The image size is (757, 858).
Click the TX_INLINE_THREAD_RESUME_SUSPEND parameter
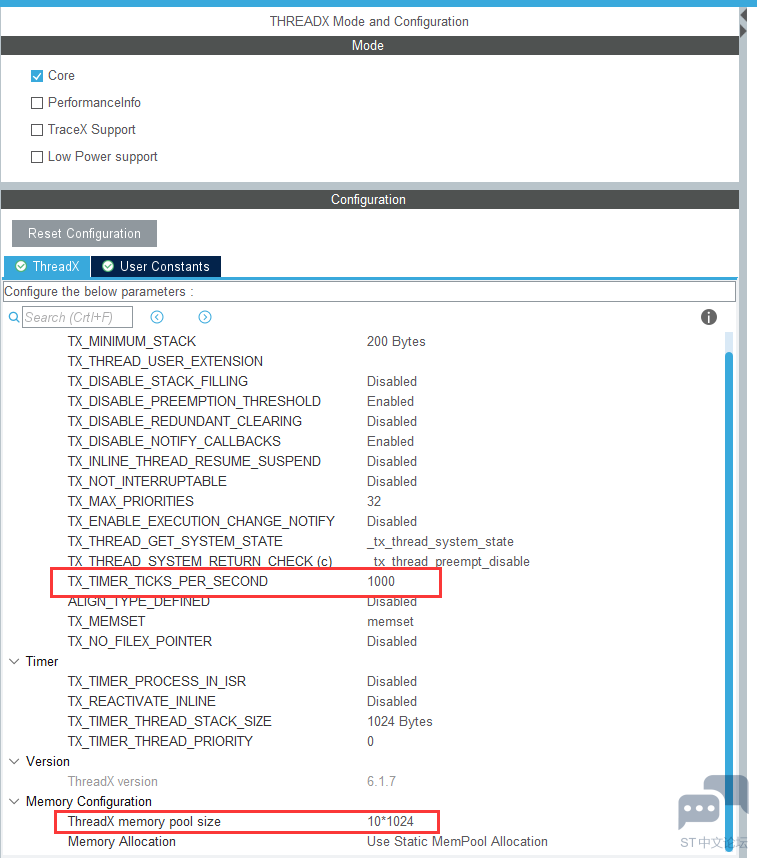194,461
